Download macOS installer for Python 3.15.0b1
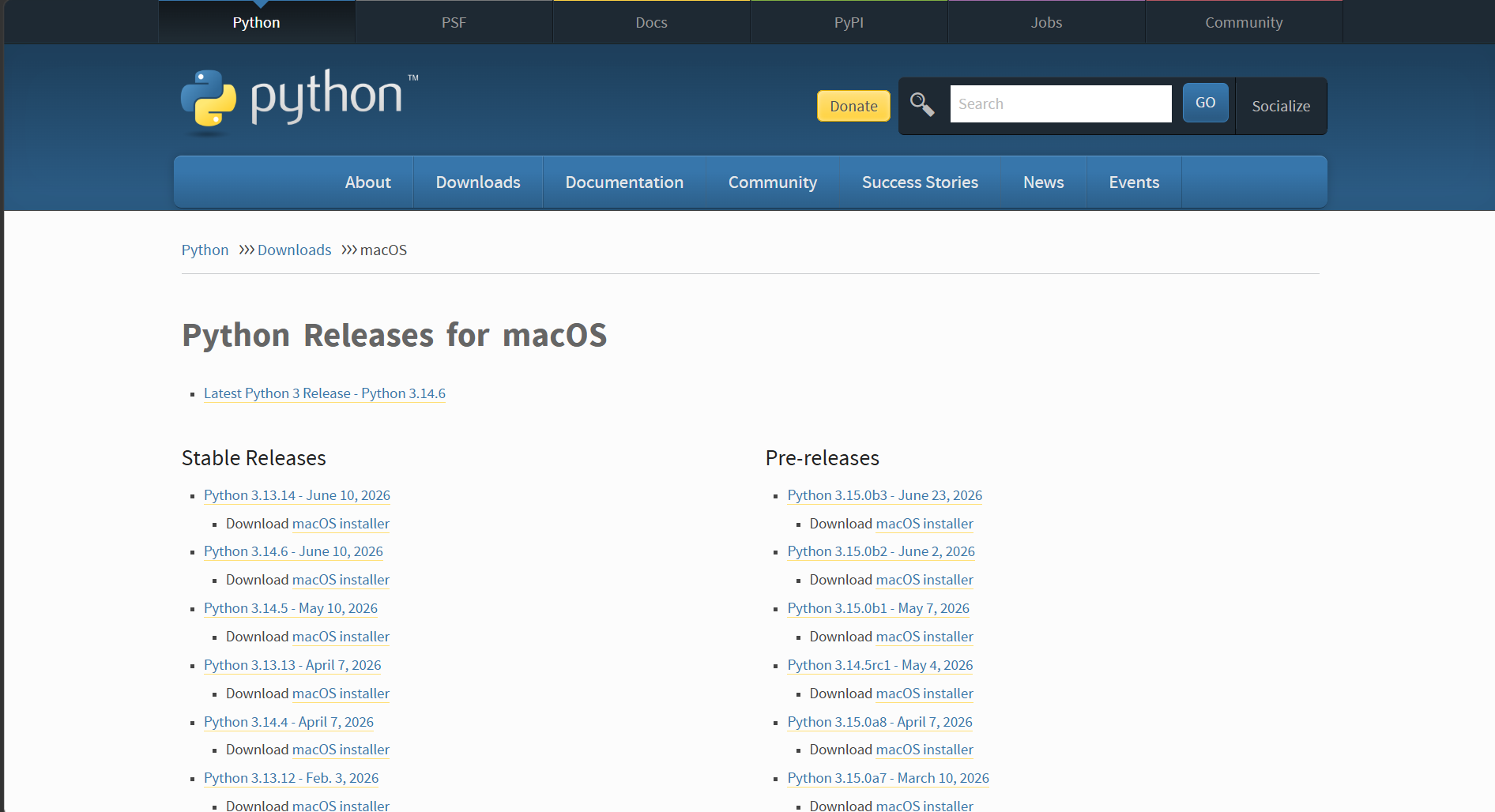The width and height of the screenshot is (1495, 812). 924,637
